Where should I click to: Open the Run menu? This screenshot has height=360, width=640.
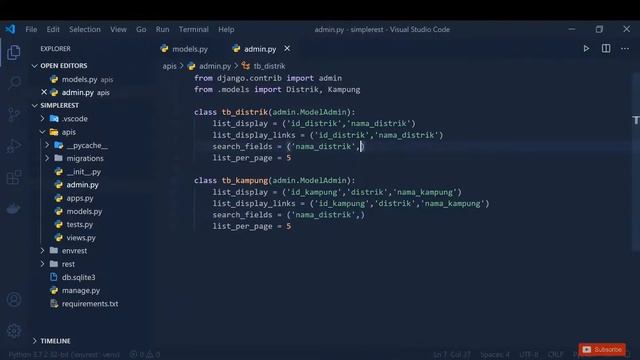pyautogui.click(x=162, y=29)
